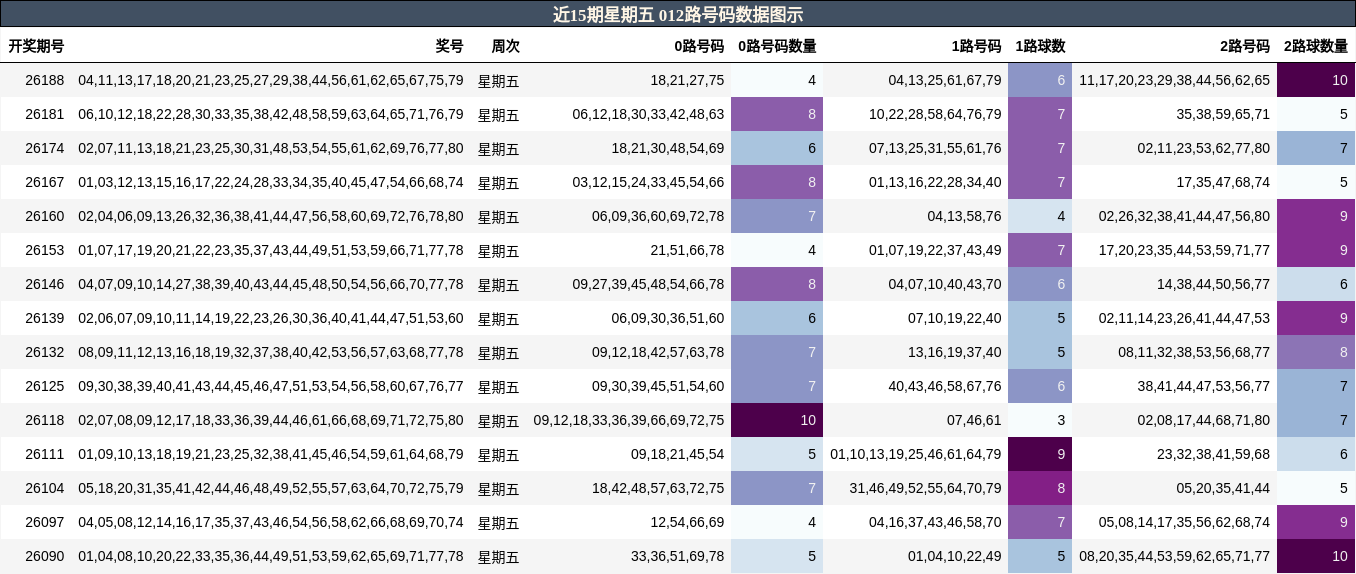Click dark purple count 10 in row 26118

coord(777,420)
